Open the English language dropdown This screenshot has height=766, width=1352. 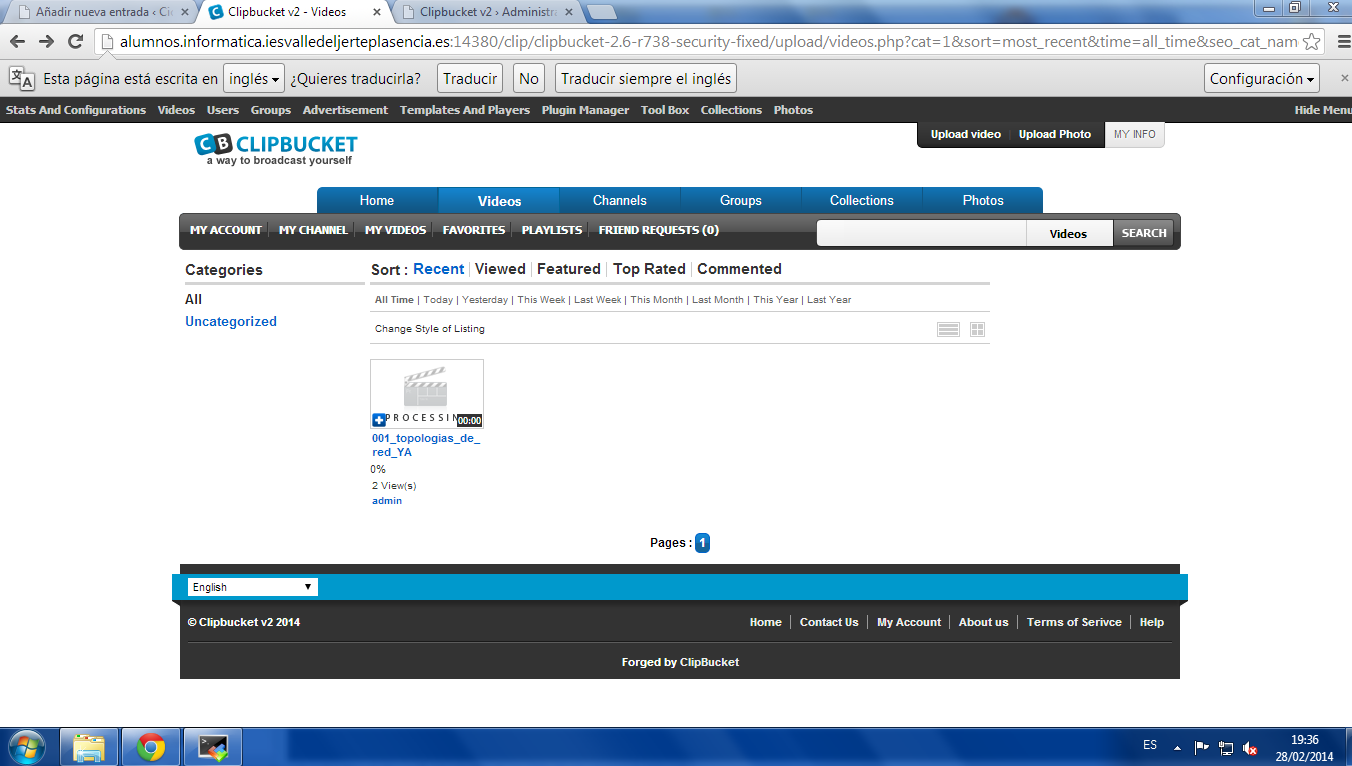(x=252, y=587)
